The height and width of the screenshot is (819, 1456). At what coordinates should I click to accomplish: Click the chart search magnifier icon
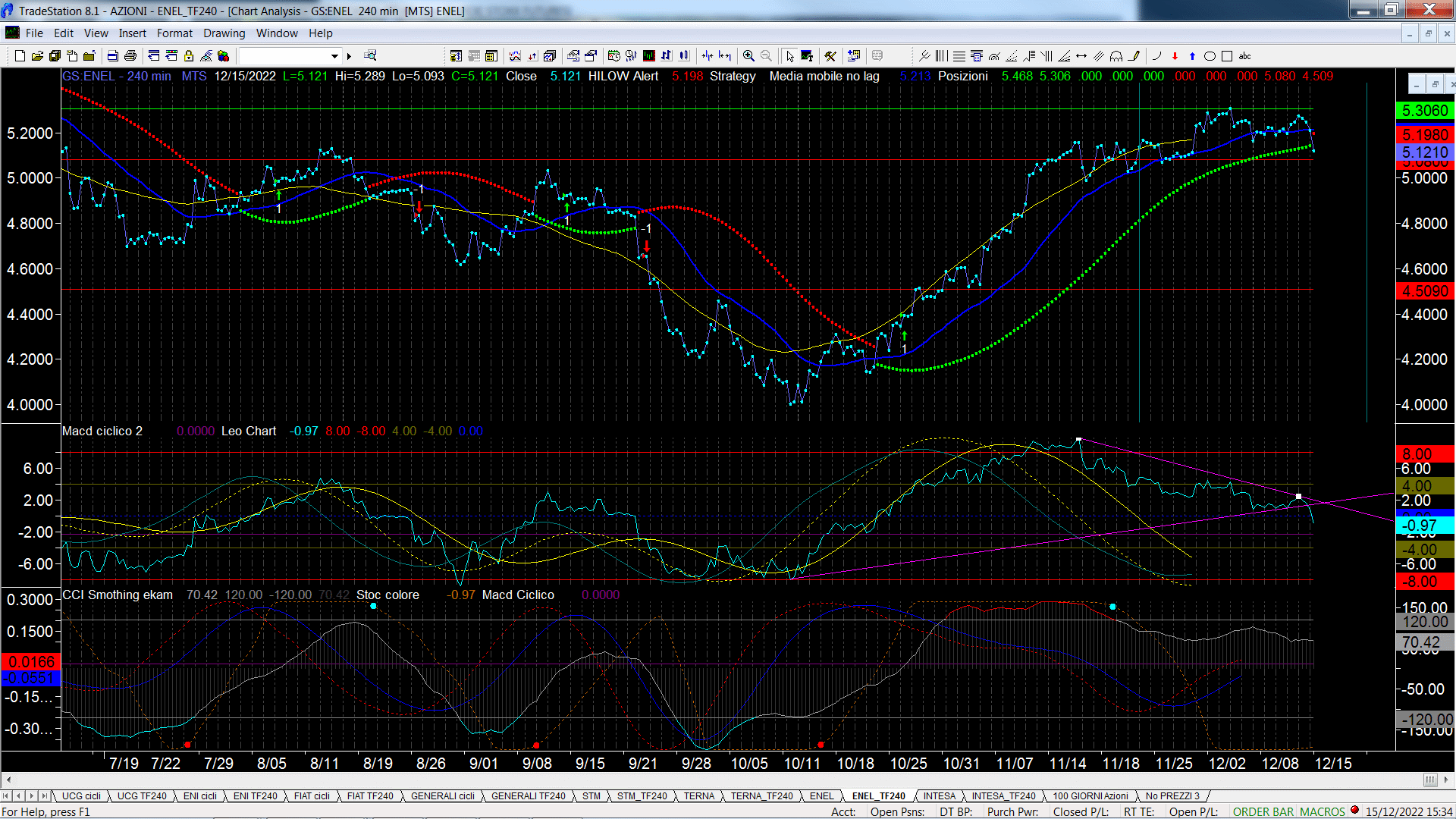(x=370, y=56)
